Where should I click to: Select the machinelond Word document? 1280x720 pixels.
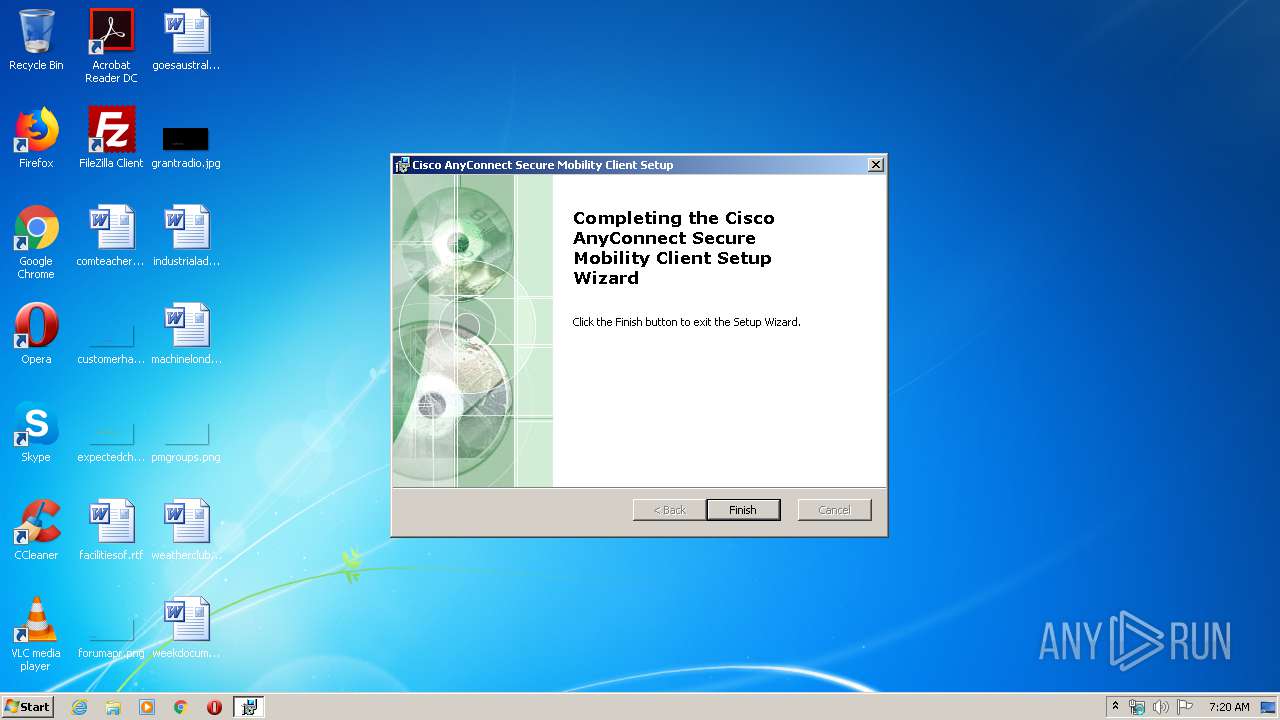(x=186, y=334)
